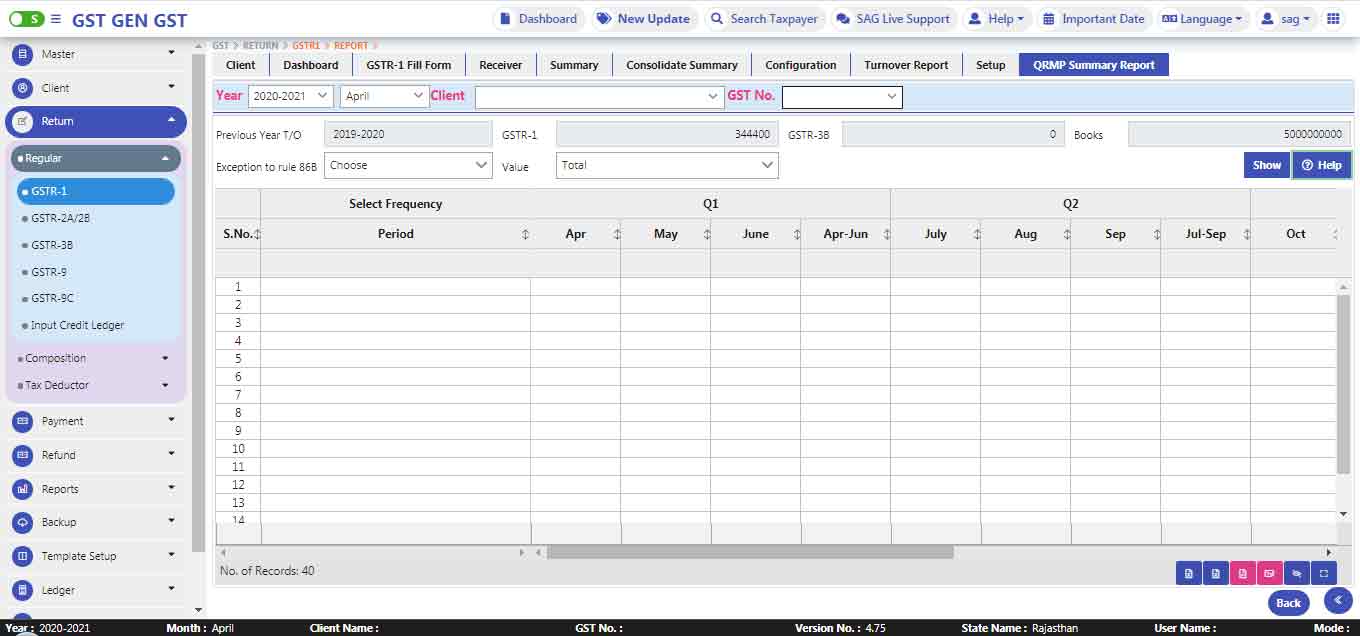Click the fullscreen expand icon below the table

point(1323,573)
